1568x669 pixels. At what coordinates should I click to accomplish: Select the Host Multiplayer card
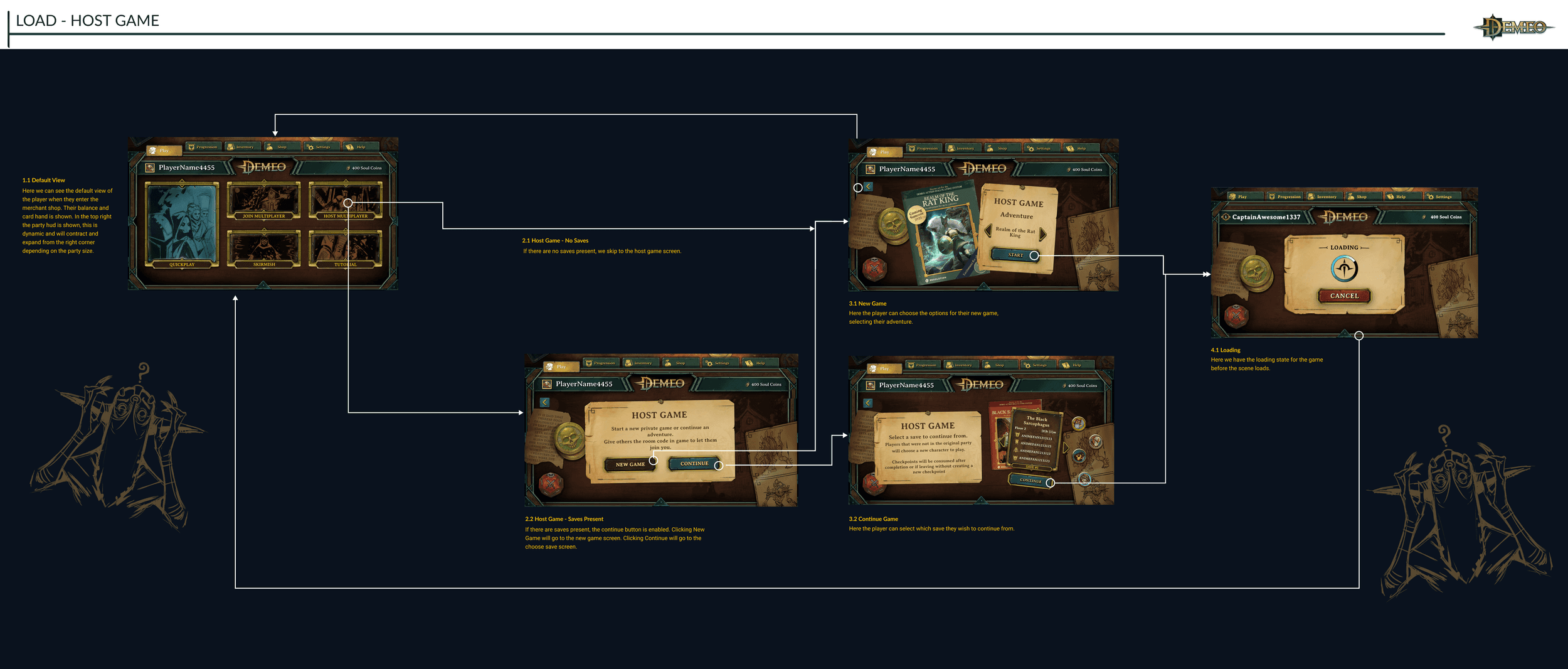(346, 201)
